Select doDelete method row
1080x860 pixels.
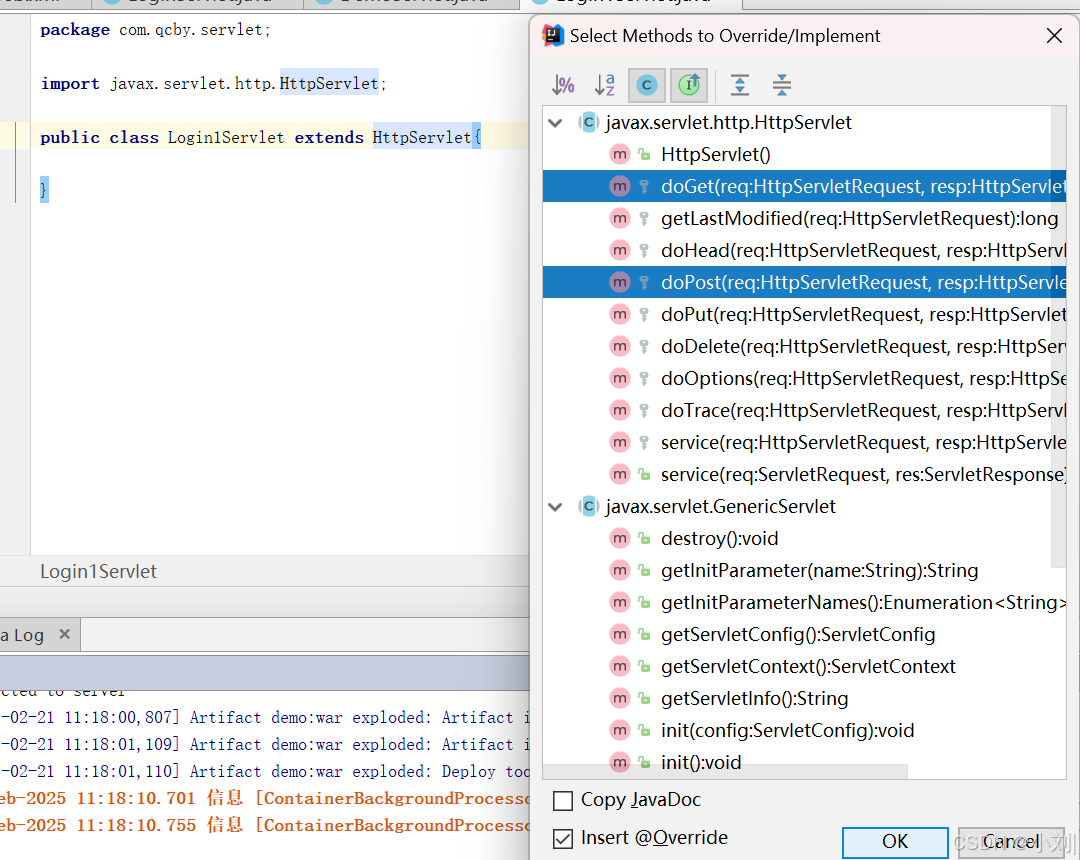[804, 346]
